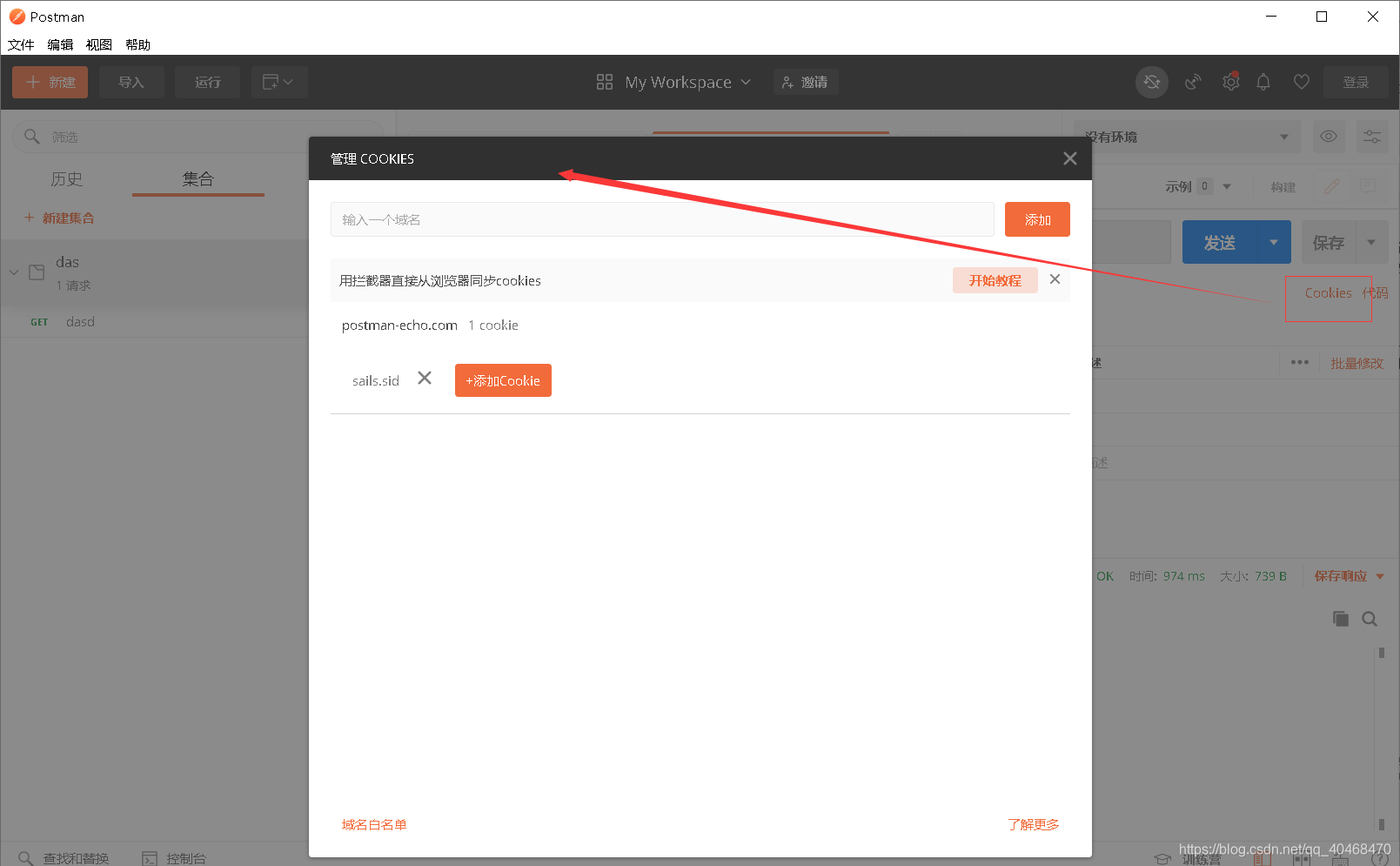This screenshot has height=866, width=1400.
Task: Focus the domain name input field
Action: (662, 219)
